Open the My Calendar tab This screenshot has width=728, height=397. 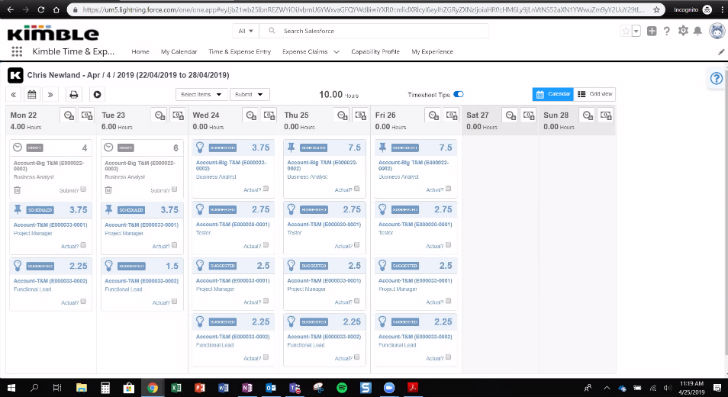click(x=179, y=52)
